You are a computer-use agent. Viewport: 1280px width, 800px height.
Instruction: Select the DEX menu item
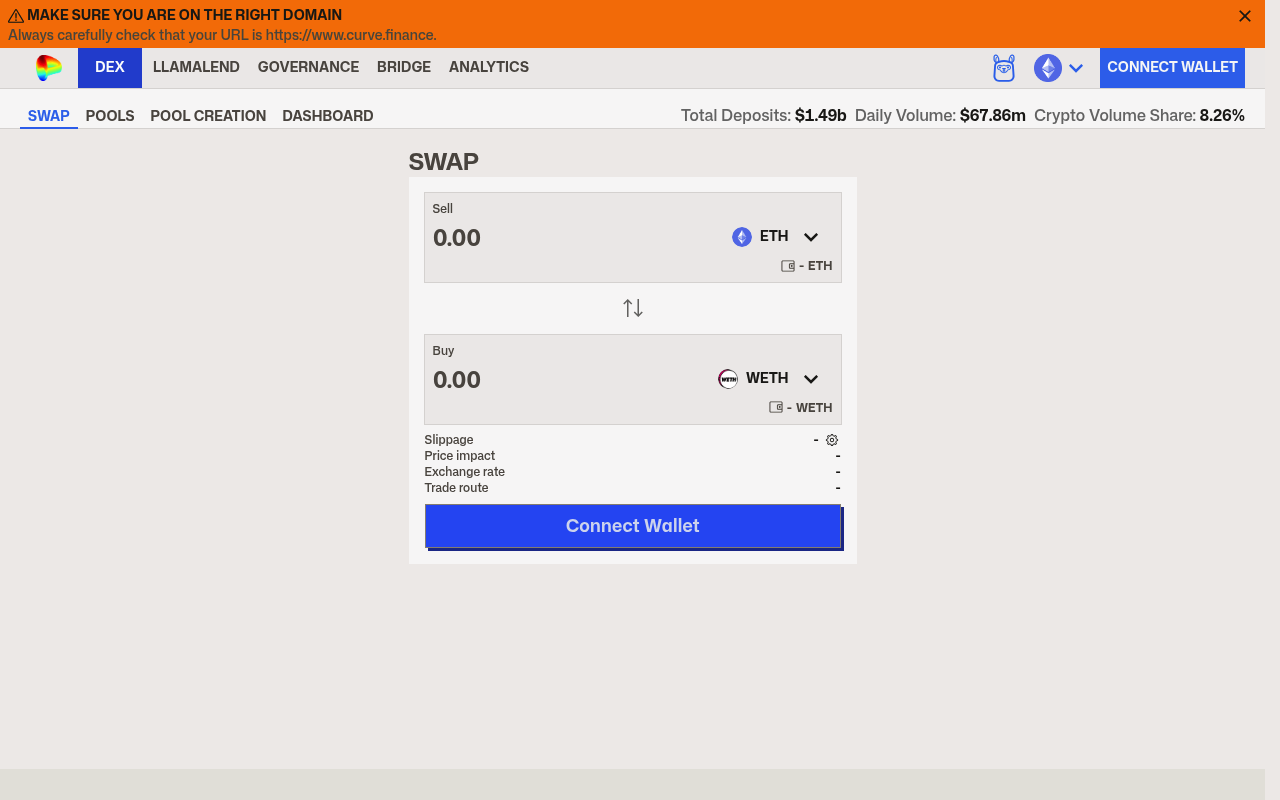pyautogui.click(x=110, y=67)
